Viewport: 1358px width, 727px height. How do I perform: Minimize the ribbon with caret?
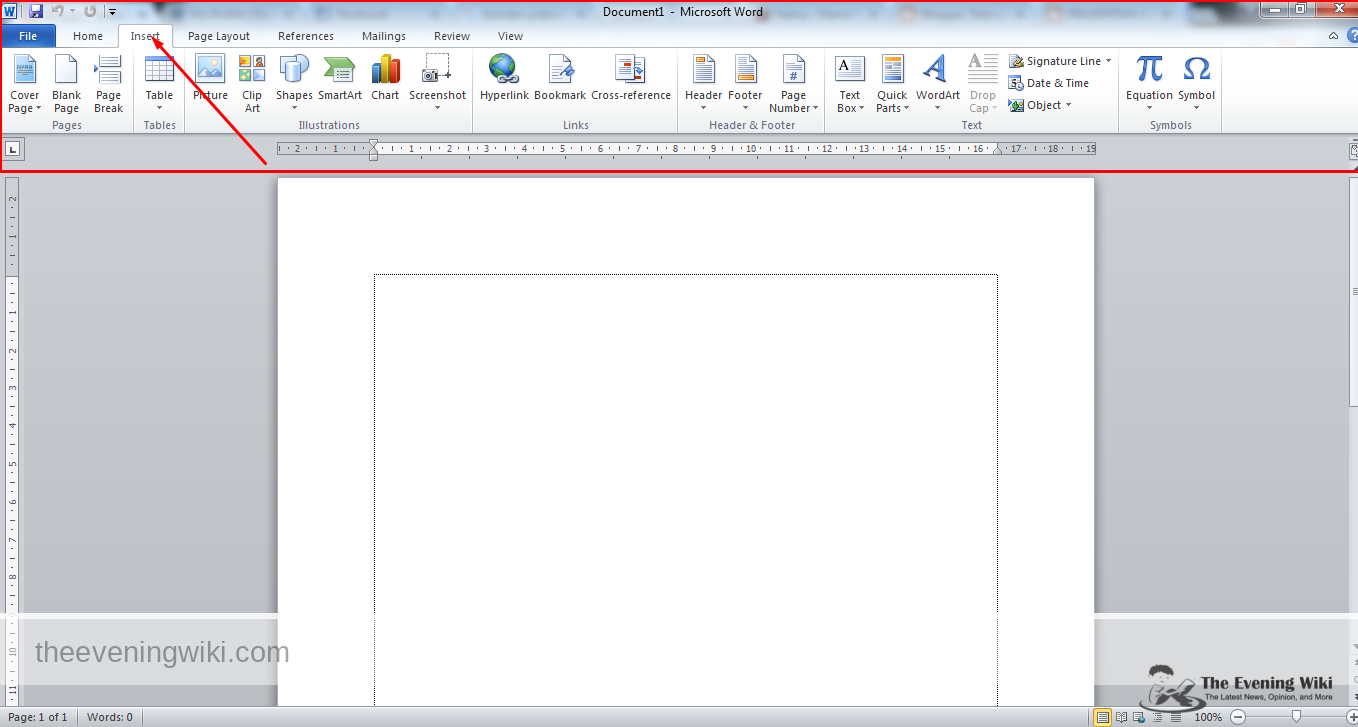point(1333,36)
